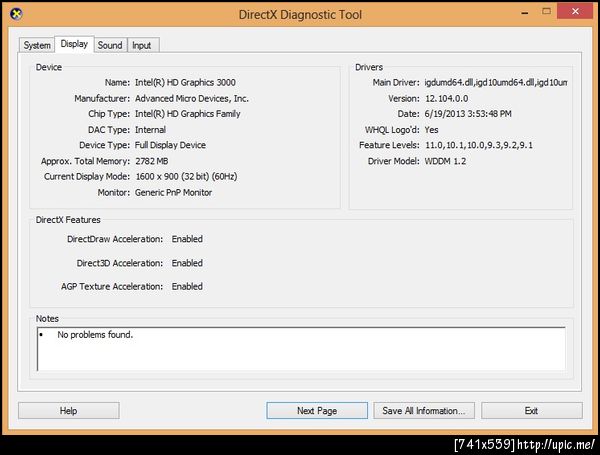The width and height of the screenshot is (600, 455).
Task: Click DirectDraw Acceleration 'Enabled' value
Action: [x=187, y=239]
